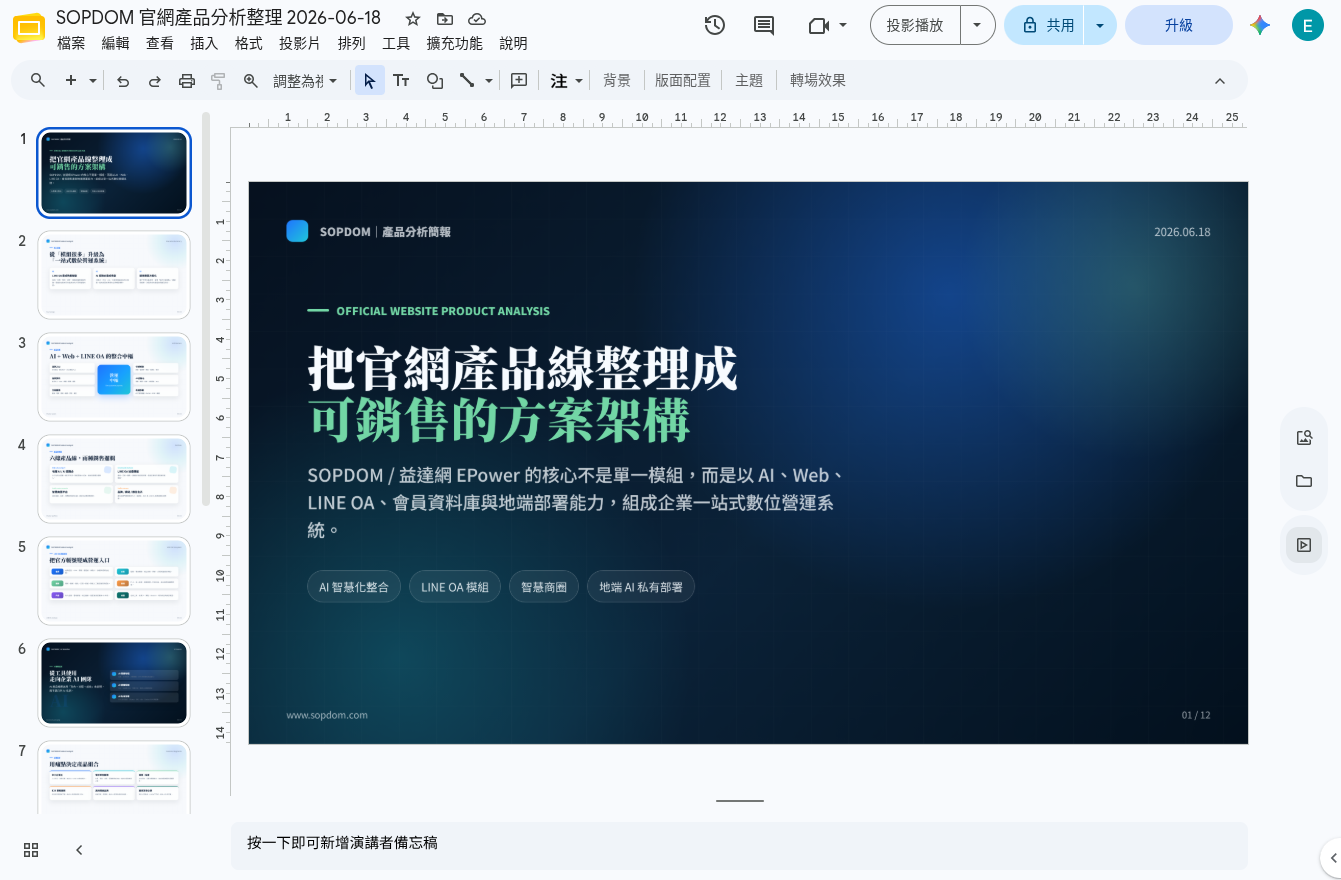The height and width of the screenshot is (880, 1341).
Task: Open the 排列 menu
Action: click(x=352, y=43)
